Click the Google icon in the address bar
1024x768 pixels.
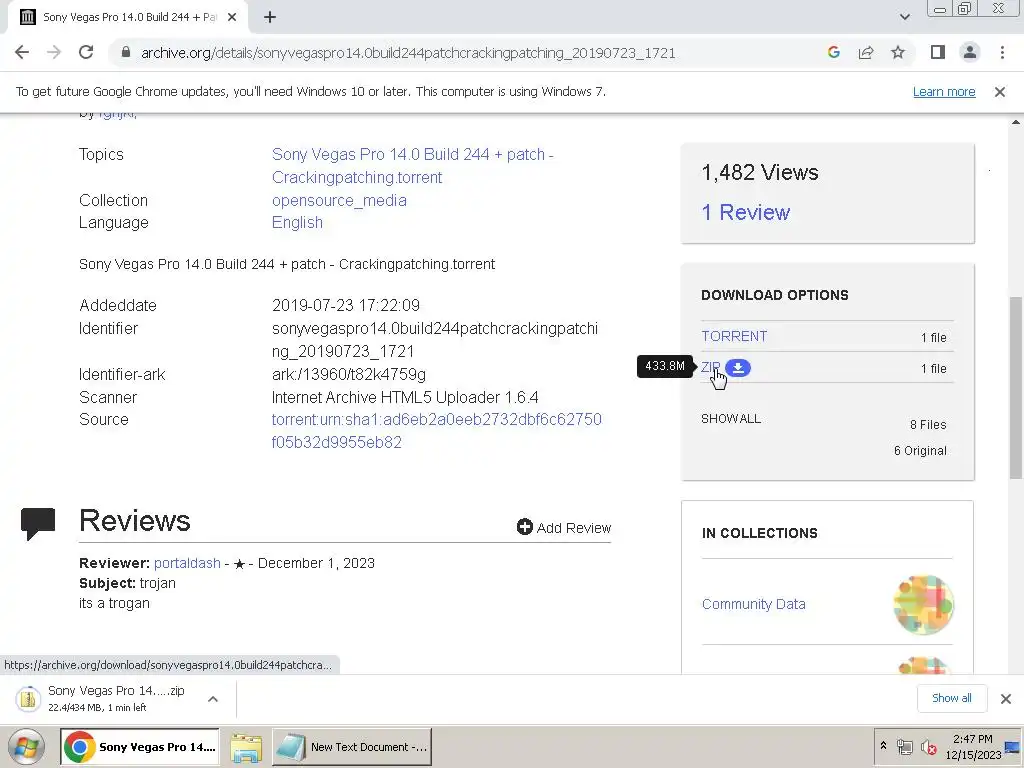[x=833, y=53]
